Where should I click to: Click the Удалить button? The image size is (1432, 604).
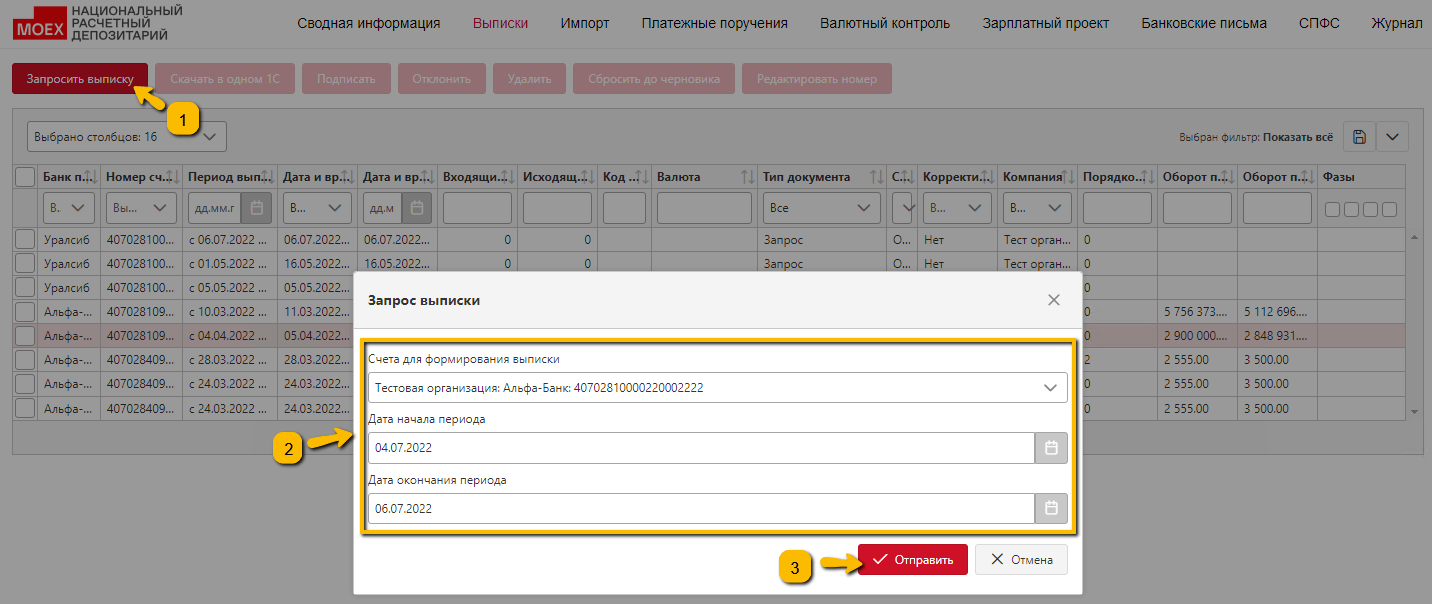[x=529, y=79]
